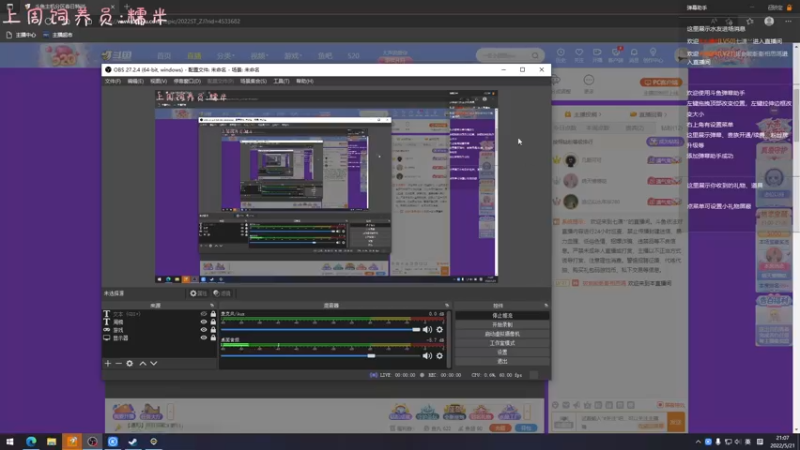Image resolution: width=800 pixels, height=450 pixels.
Task: Open source properties gear in Sources toolbar
Action: (x=130, y=363)
